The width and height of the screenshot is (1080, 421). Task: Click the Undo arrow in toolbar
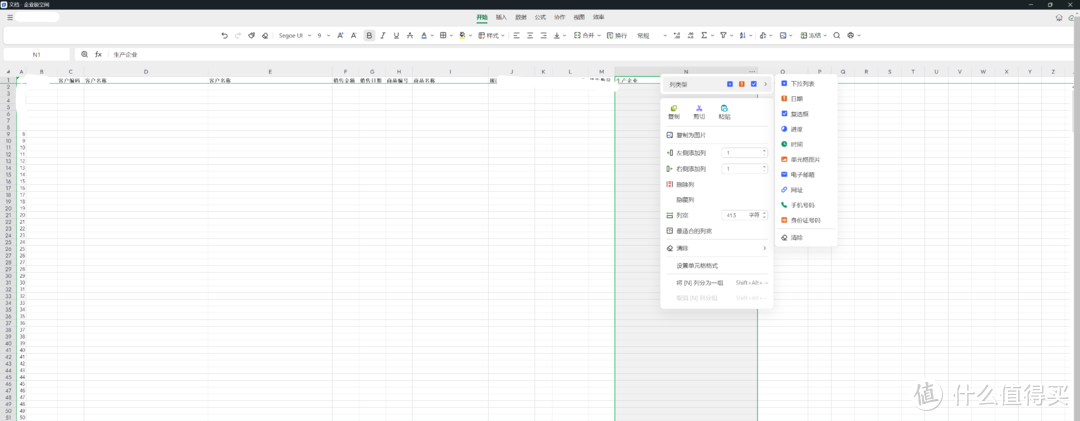coord(224,35)
